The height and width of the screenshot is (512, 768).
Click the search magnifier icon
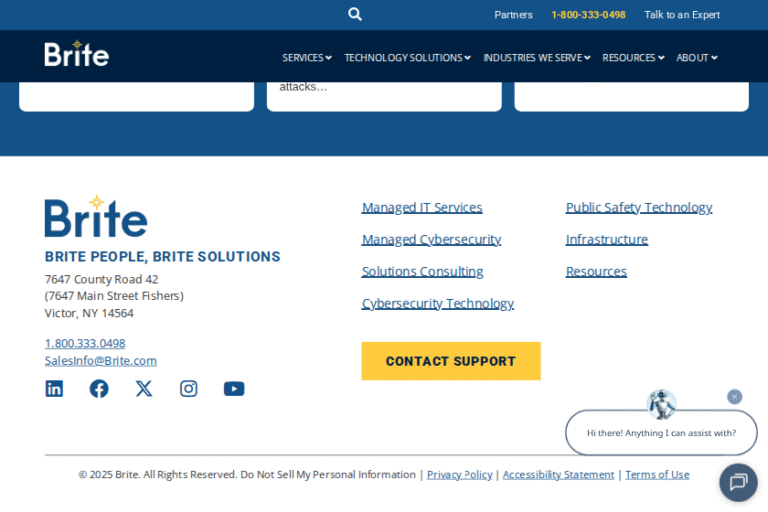click(355, 14)
